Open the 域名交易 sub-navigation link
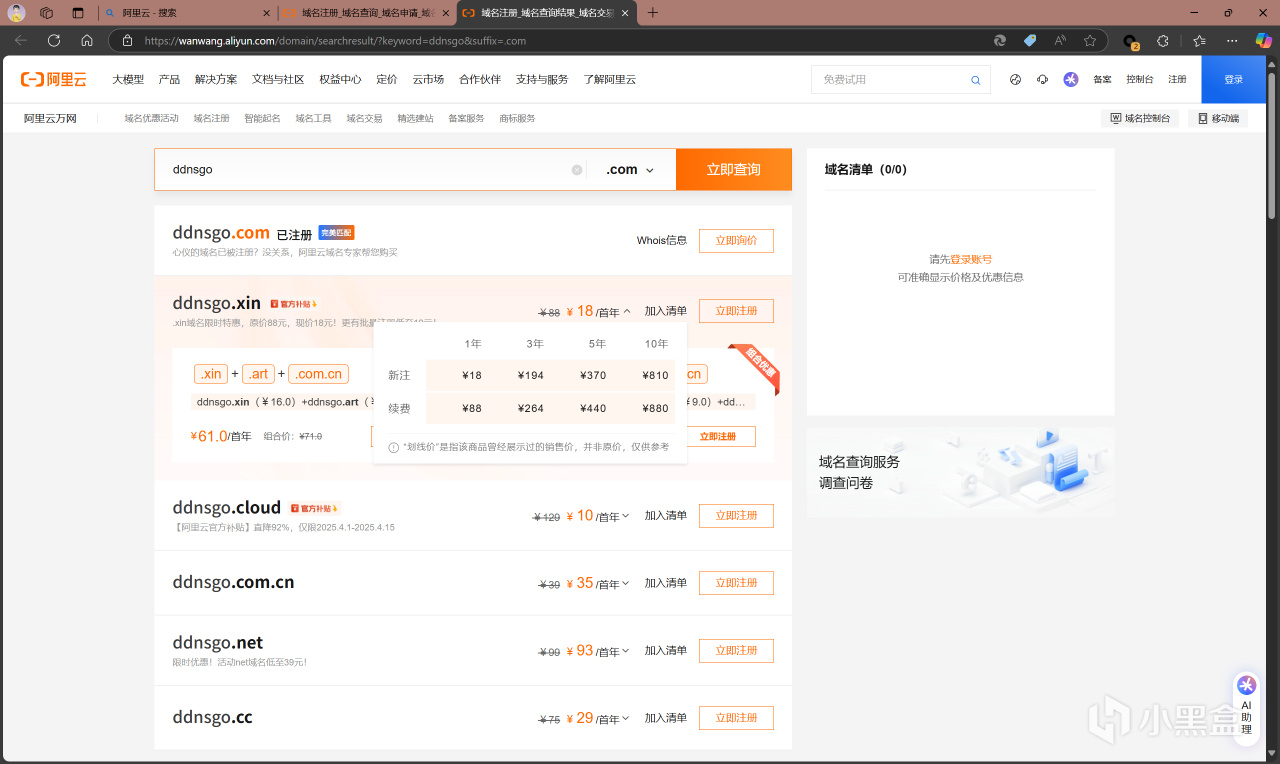The width and height of the screenshot is (1280, 764). point(364,118)
